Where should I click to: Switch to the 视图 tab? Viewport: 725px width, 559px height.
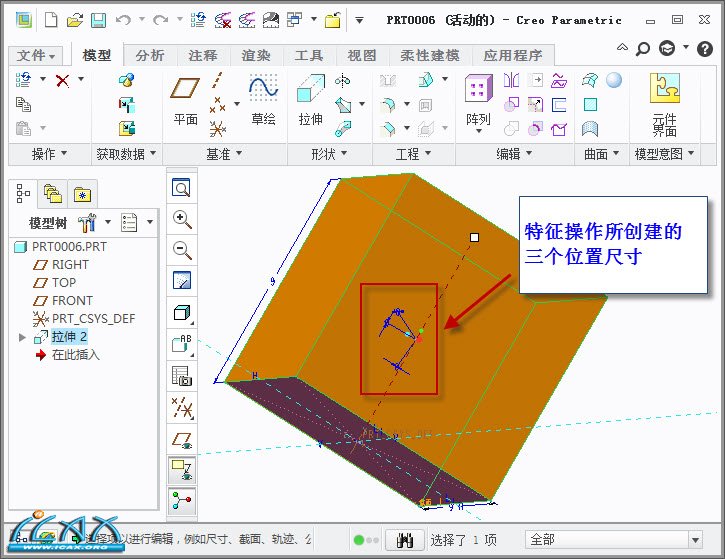click(x=362, y=56)
